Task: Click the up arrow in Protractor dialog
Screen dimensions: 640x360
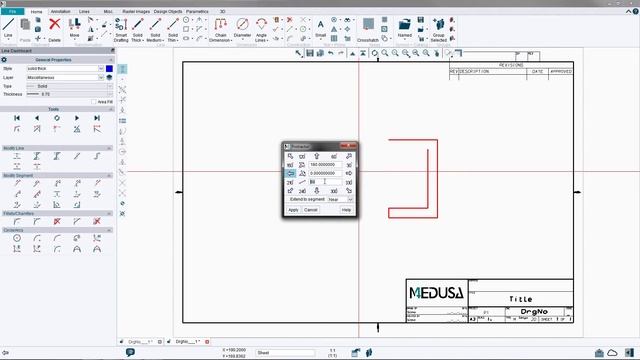Action: coord(316,156)
